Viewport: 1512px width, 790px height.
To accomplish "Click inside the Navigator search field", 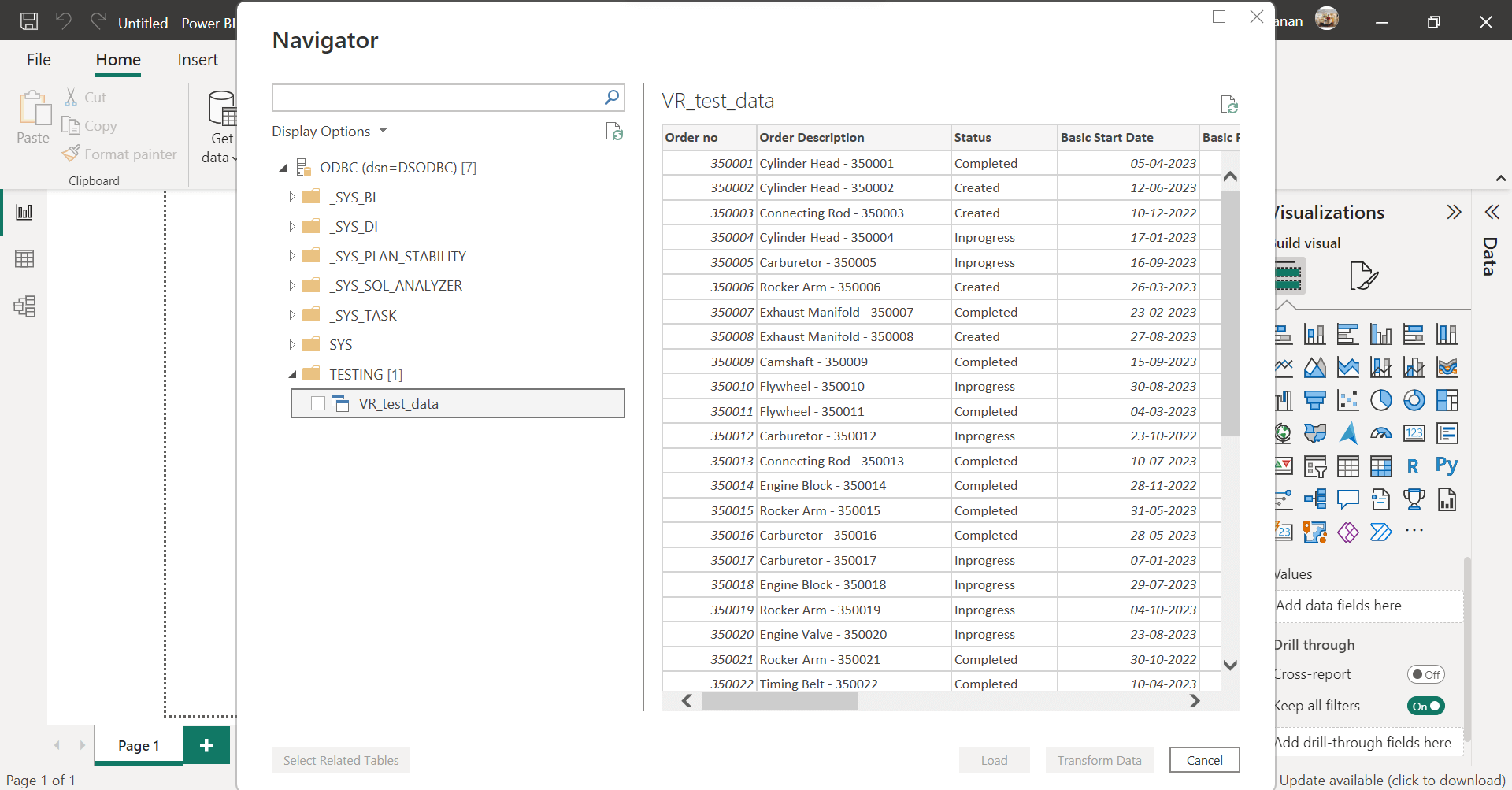I will (x=437, y=97).
